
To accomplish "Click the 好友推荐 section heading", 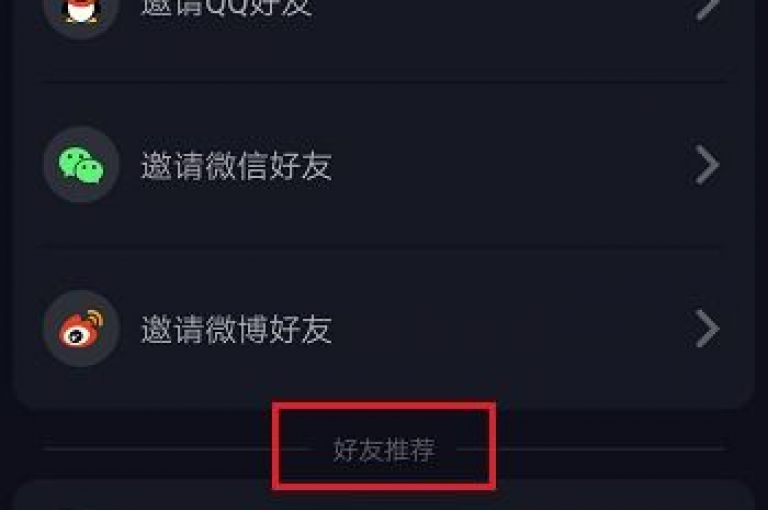I will coord(384,449).
